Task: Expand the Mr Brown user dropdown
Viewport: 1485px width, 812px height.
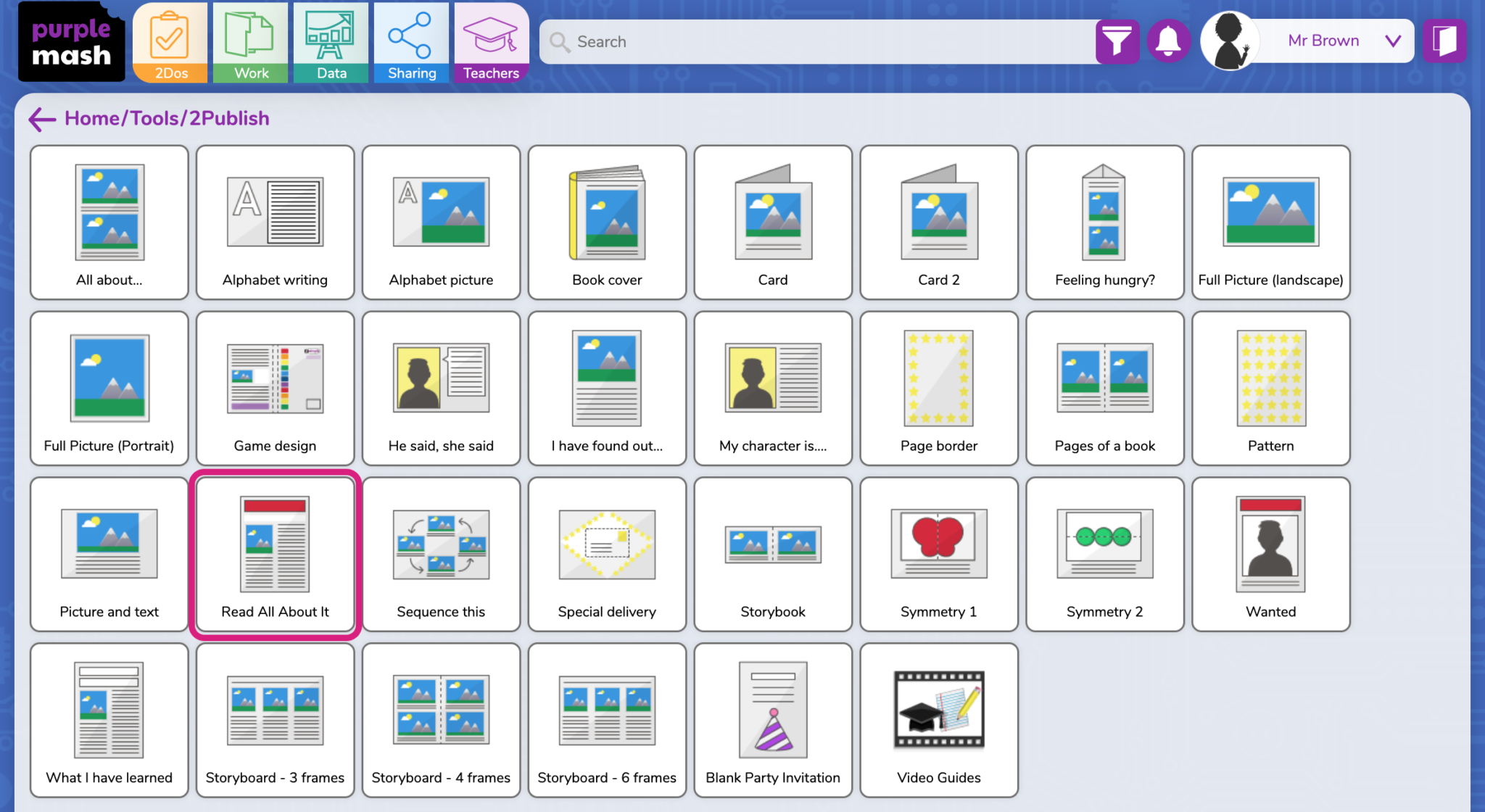Action: pyautogui.click(x=1392, y=41)
